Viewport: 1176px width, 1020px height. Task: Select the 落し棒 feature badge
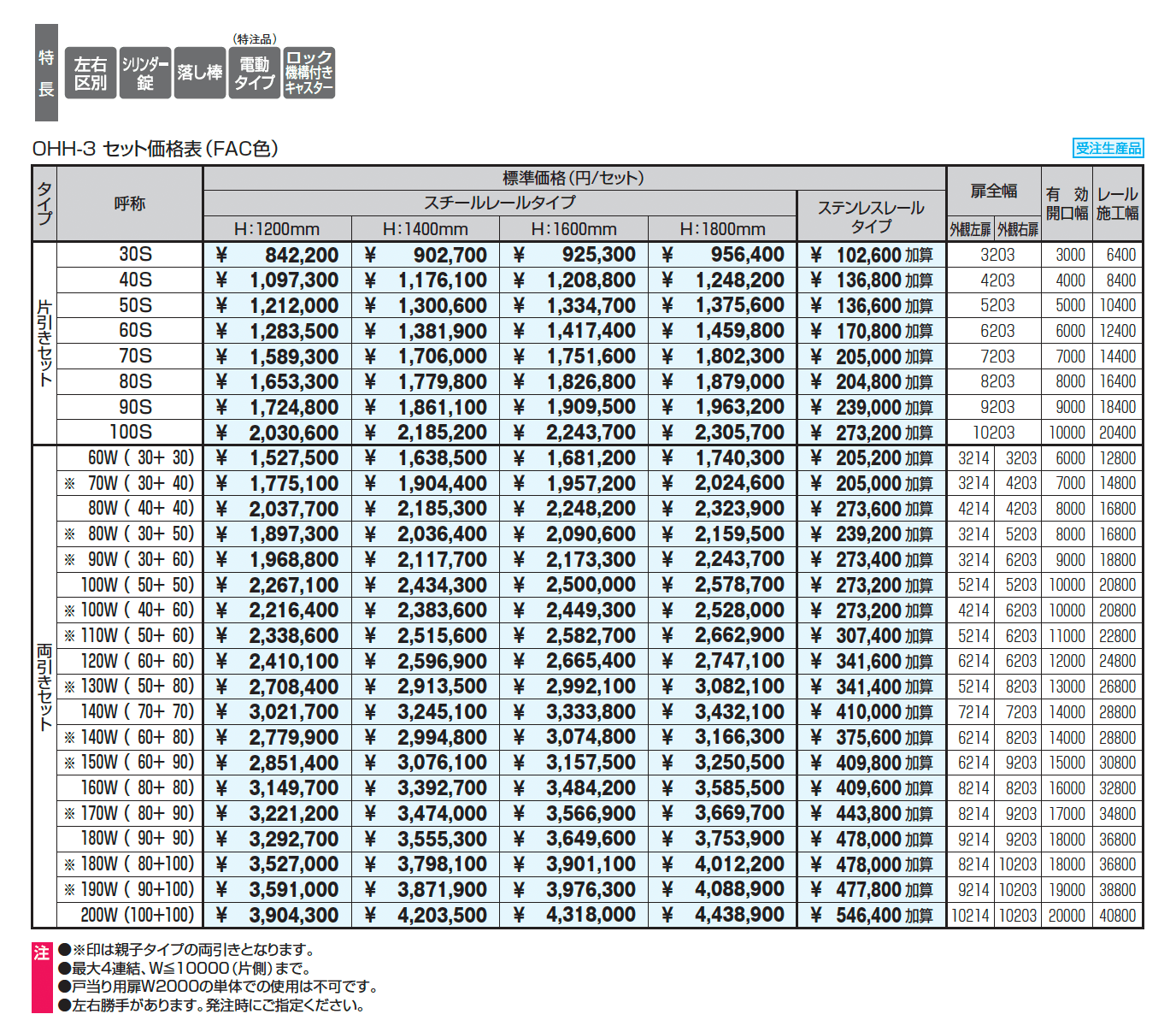click(198, 73)
